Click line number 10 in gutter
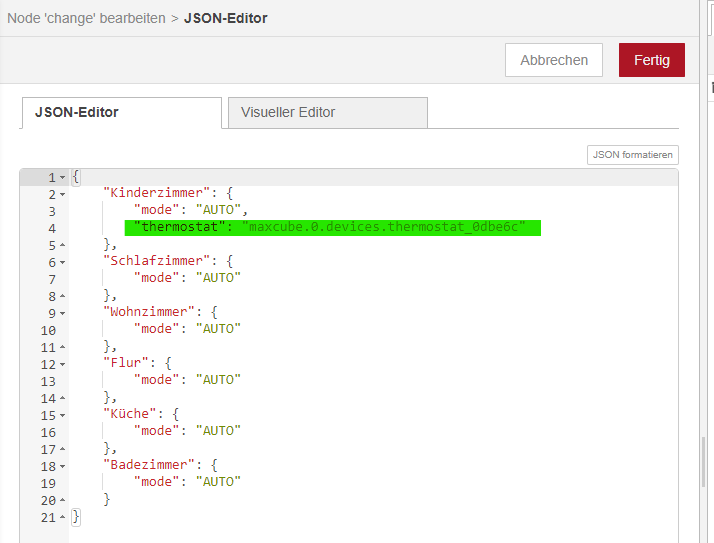 pos(48,330)
